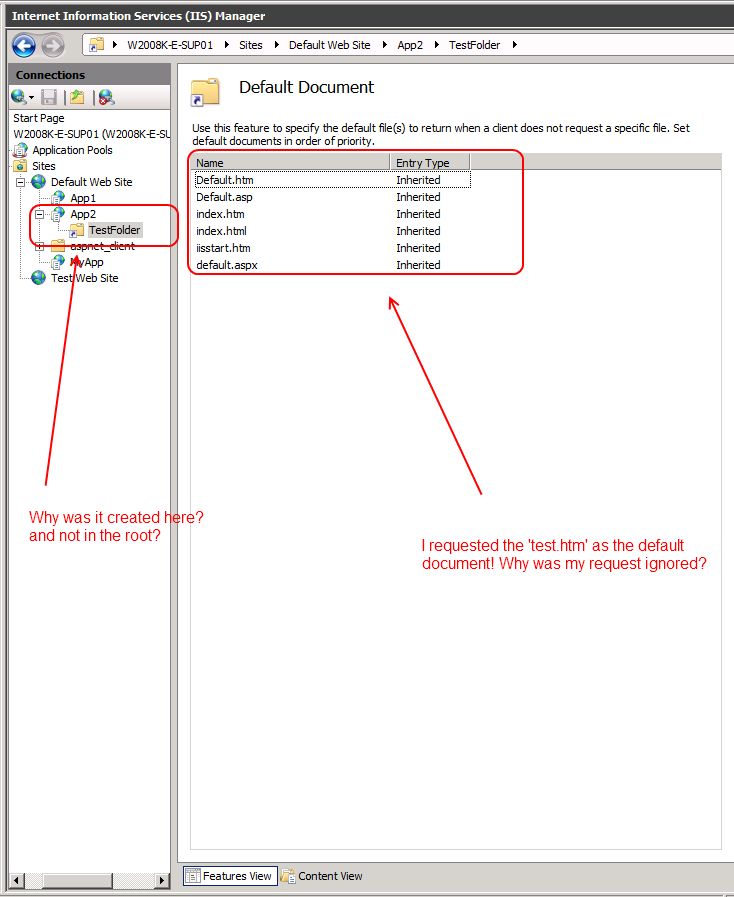Click App2 in the breadcrumb path
Viewport: 734px width, 897px height.
click(410, 45)
